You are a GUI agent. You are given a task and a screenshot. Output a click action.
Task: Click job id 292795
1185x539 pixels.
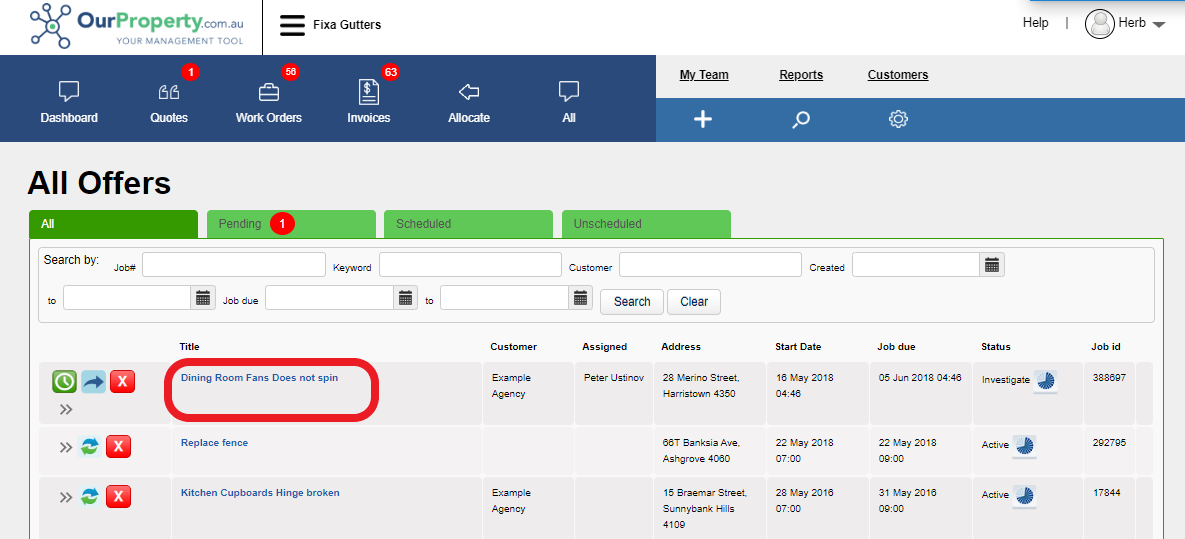[1109, 443]
